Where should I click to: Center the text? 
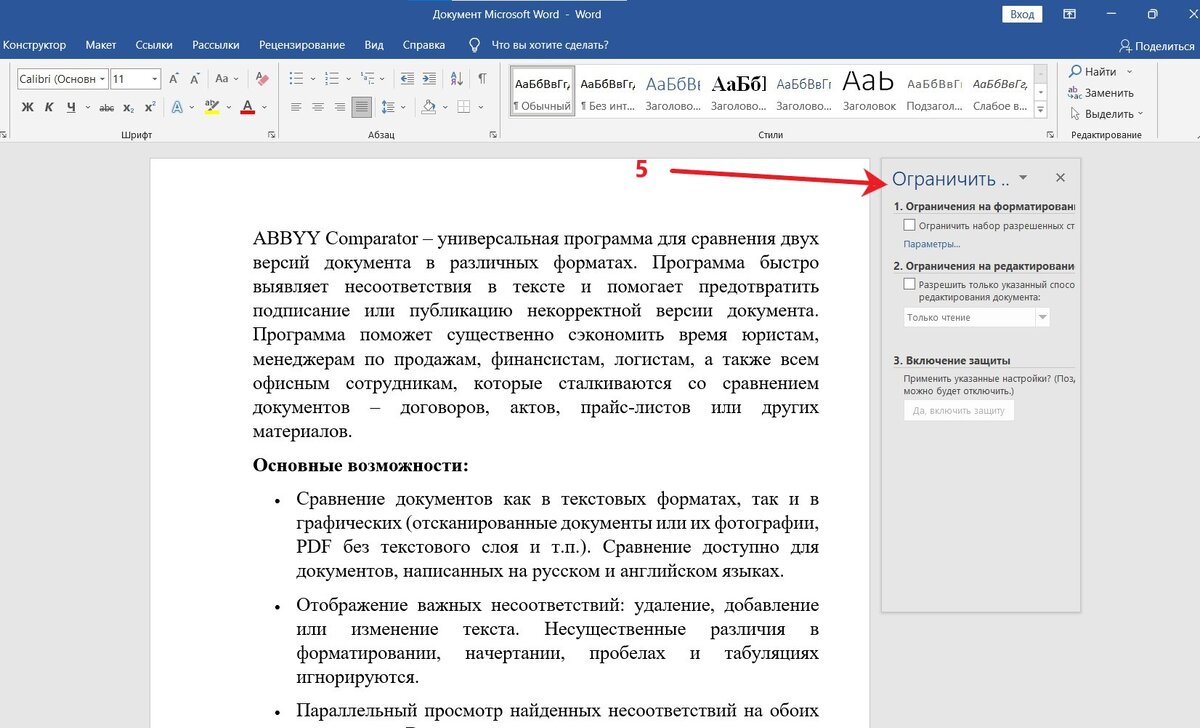[x=318, y=107]
